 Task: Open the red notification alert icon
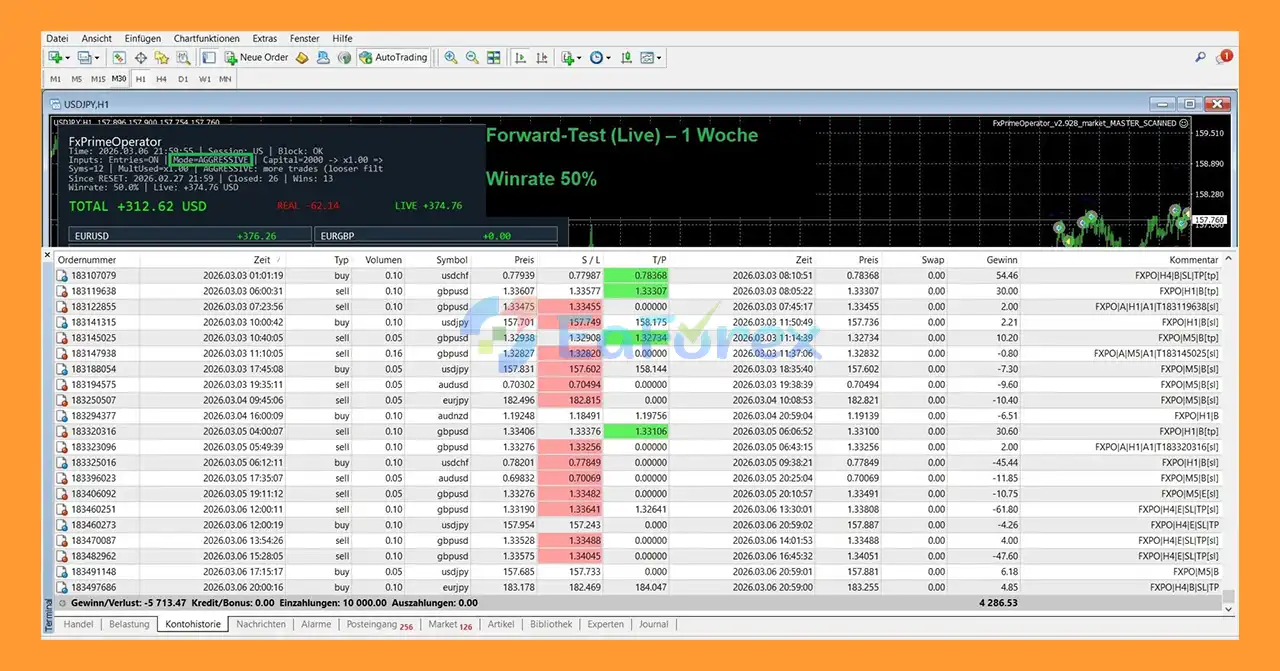coord(1226,57)
